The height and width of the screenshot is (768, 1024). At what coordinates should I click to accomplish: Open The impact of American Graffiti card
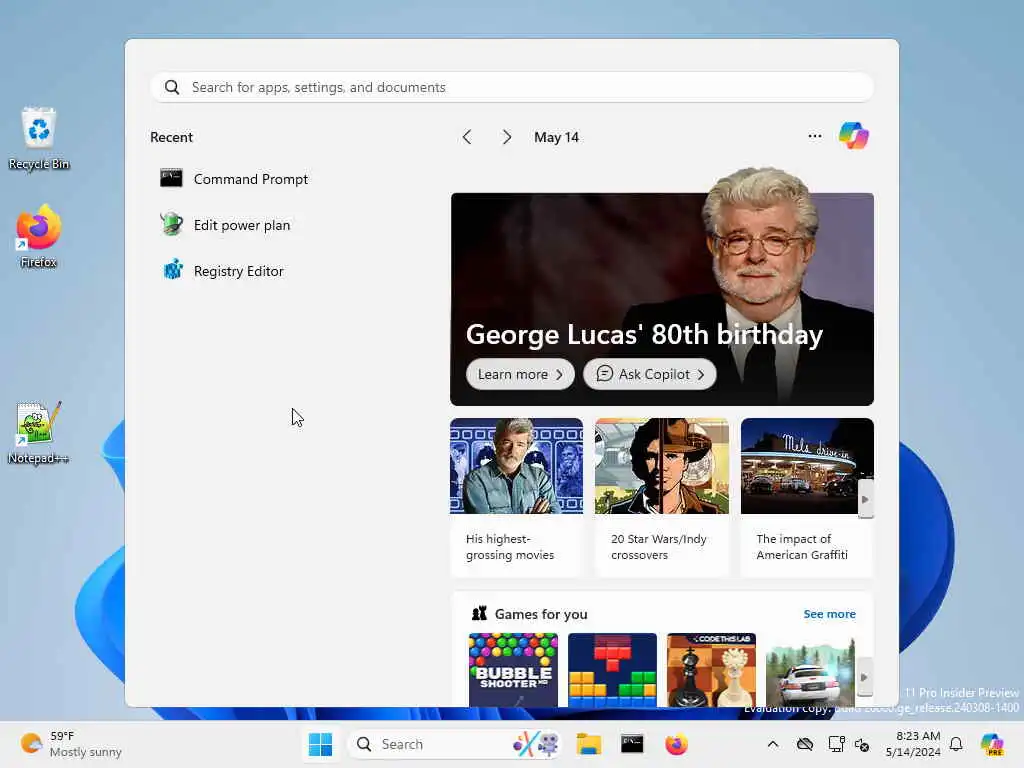pyautogui.click(x=807, y=498)
